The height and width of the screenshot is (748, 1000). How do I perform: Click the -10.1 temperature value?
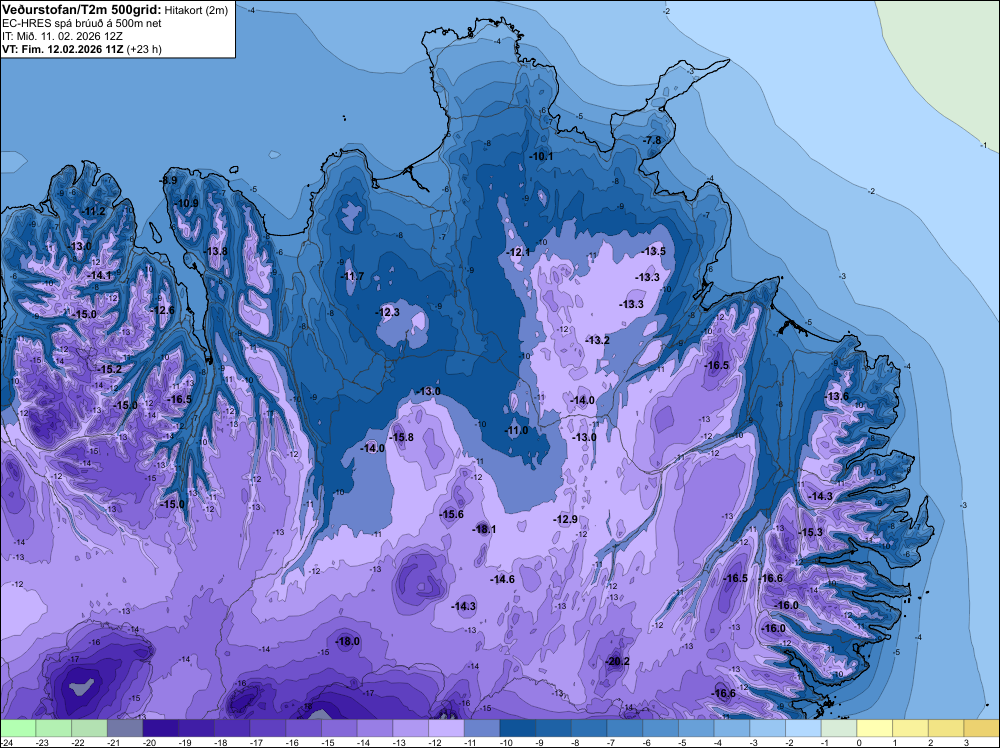point(541,156)
